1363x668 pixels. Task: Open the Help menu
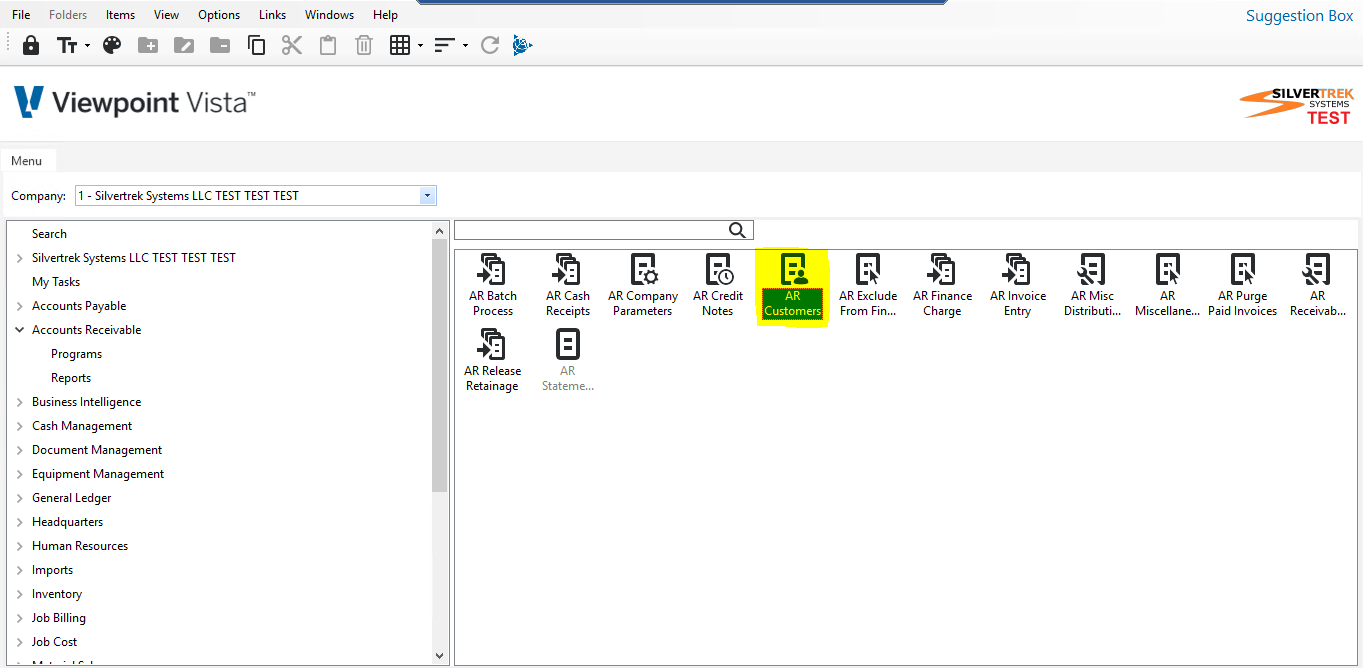[385, 15]
